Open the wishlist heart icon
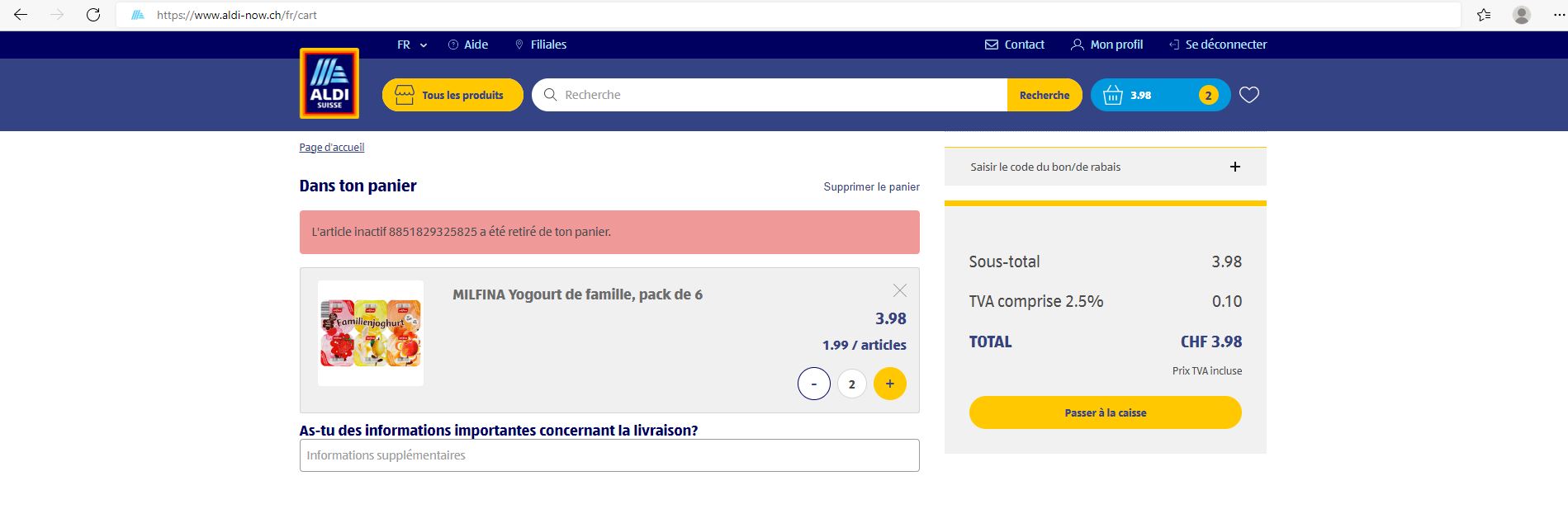Viewport: 1568px width, 523px height. 1248,94
